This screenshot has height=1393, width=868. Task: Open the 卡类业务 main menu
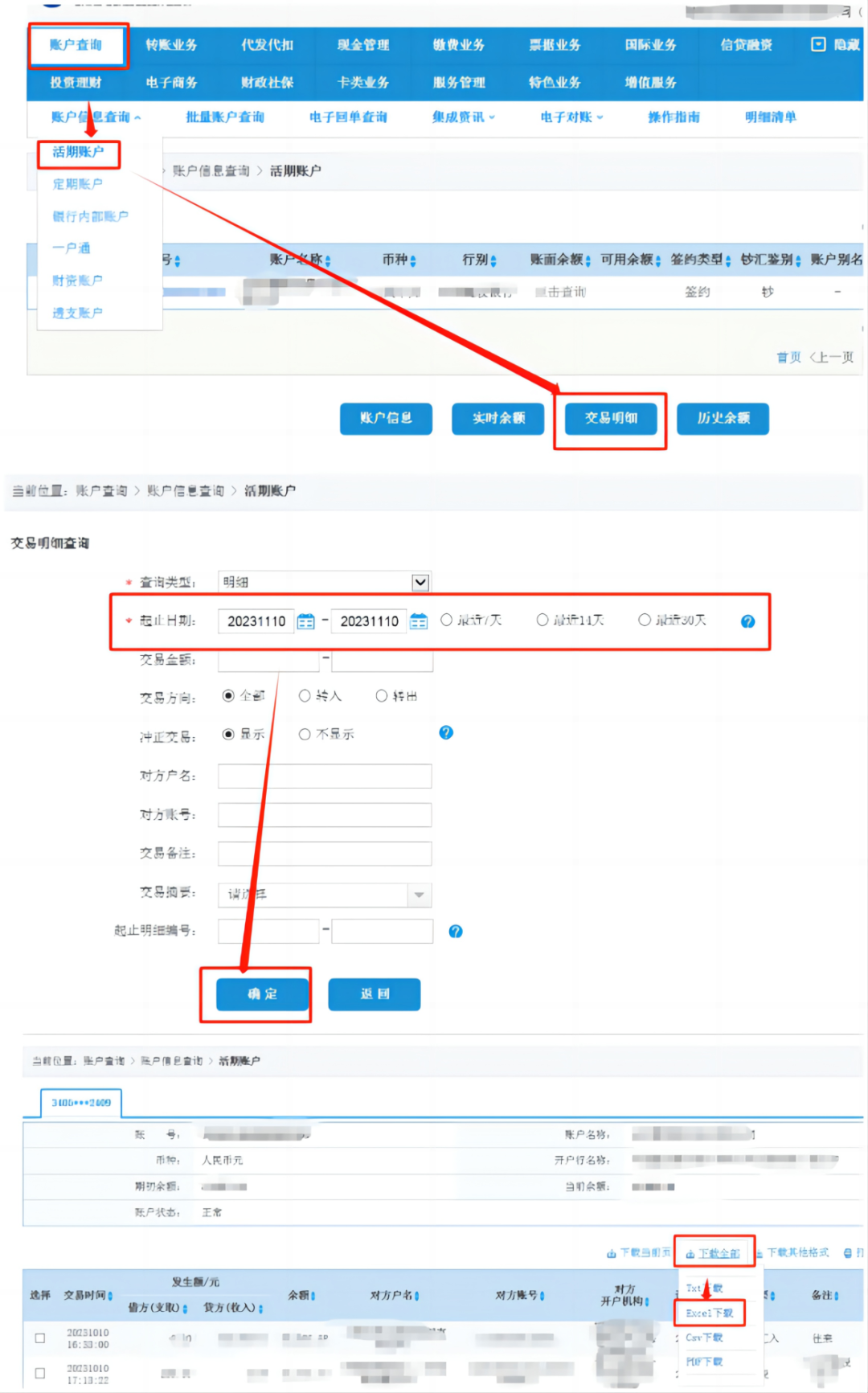(363, 82)
